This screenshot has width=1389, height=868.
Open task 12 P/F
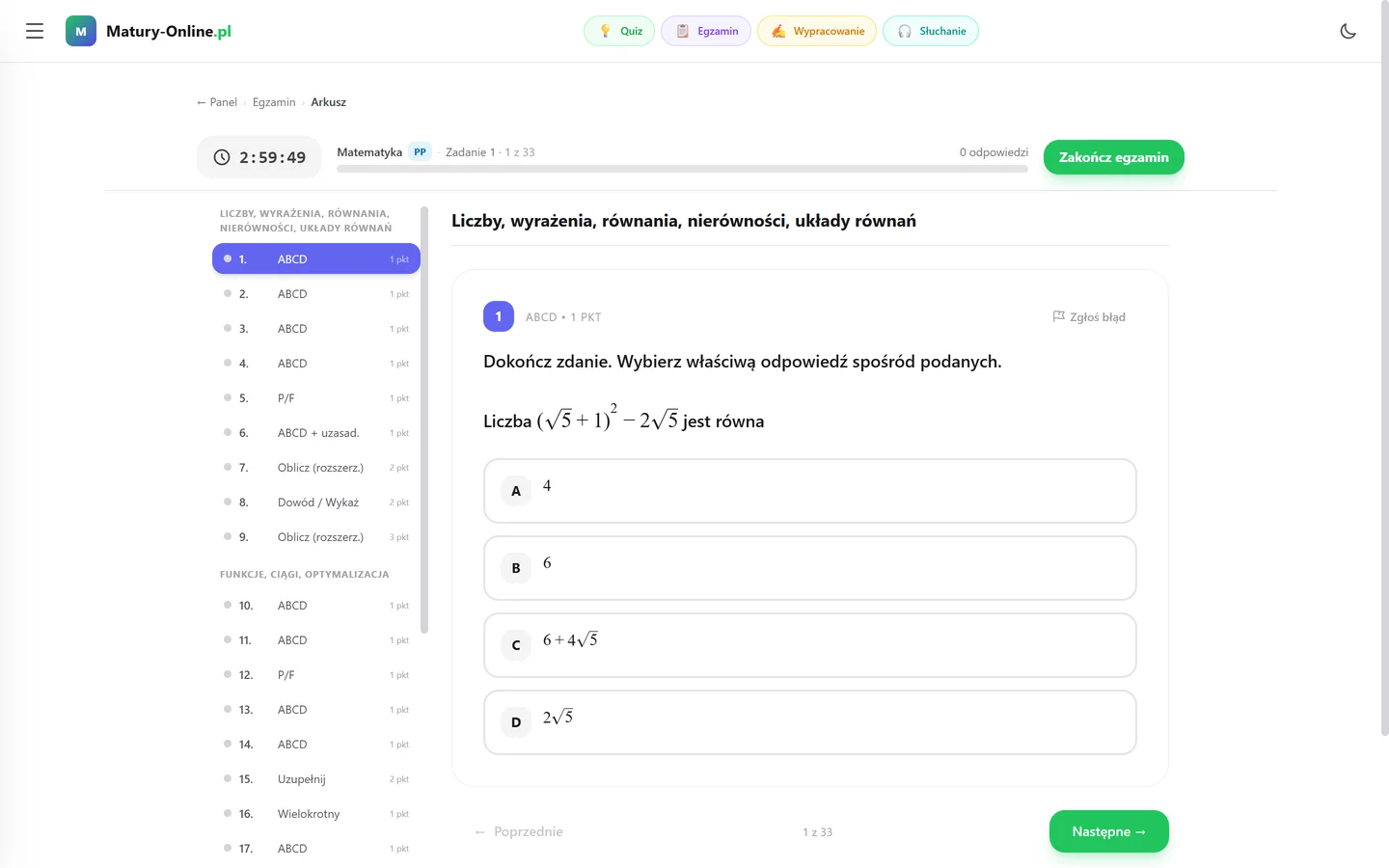[x=316, y=675]
